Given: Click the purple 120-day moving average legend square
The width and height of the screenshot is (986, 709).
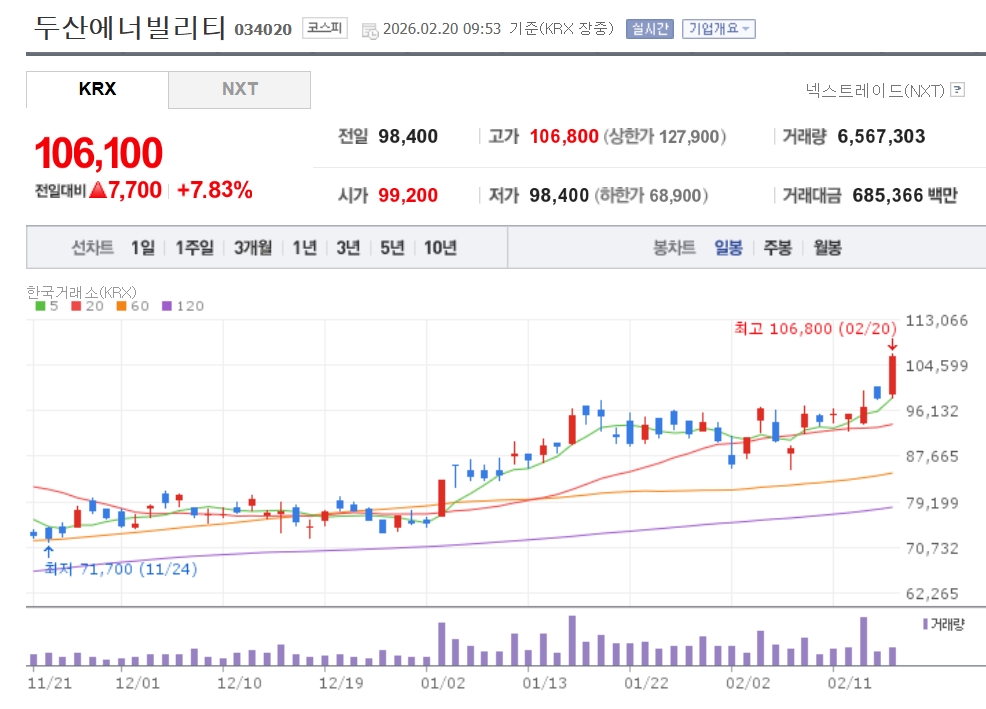Looking at the screenshot, I should [166, 306].
